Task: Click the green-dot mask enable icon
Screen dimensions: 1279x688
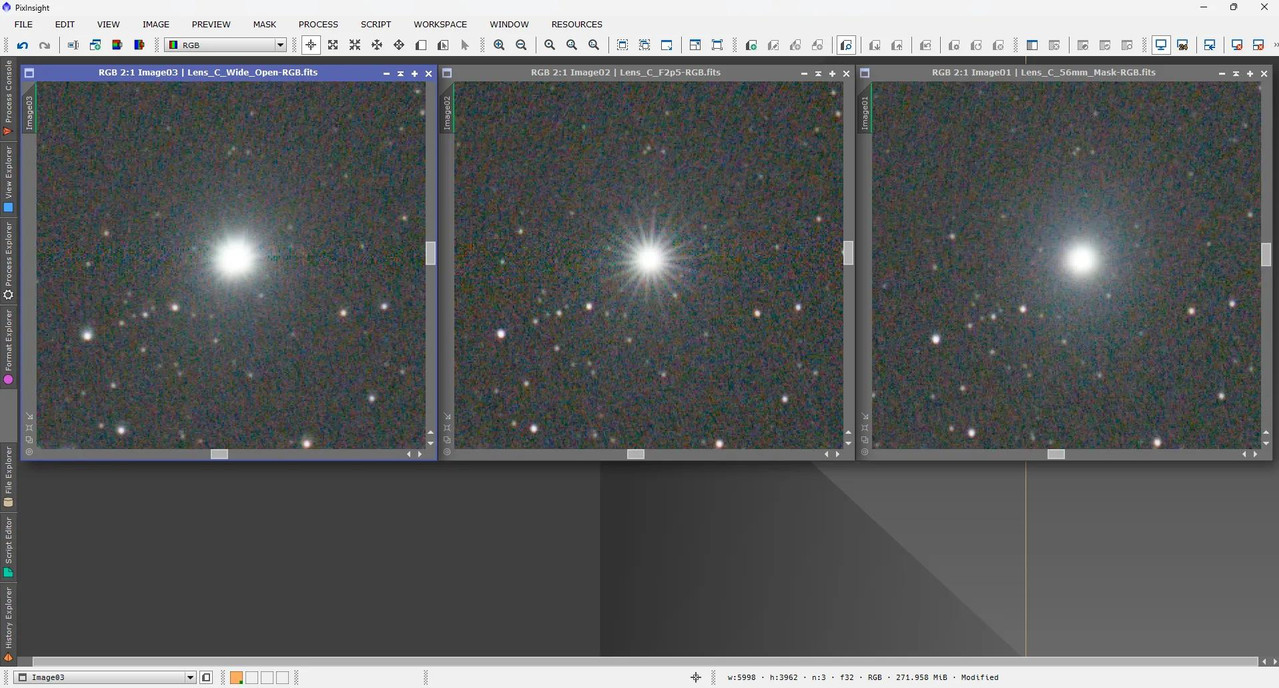Action: [751, 45]
